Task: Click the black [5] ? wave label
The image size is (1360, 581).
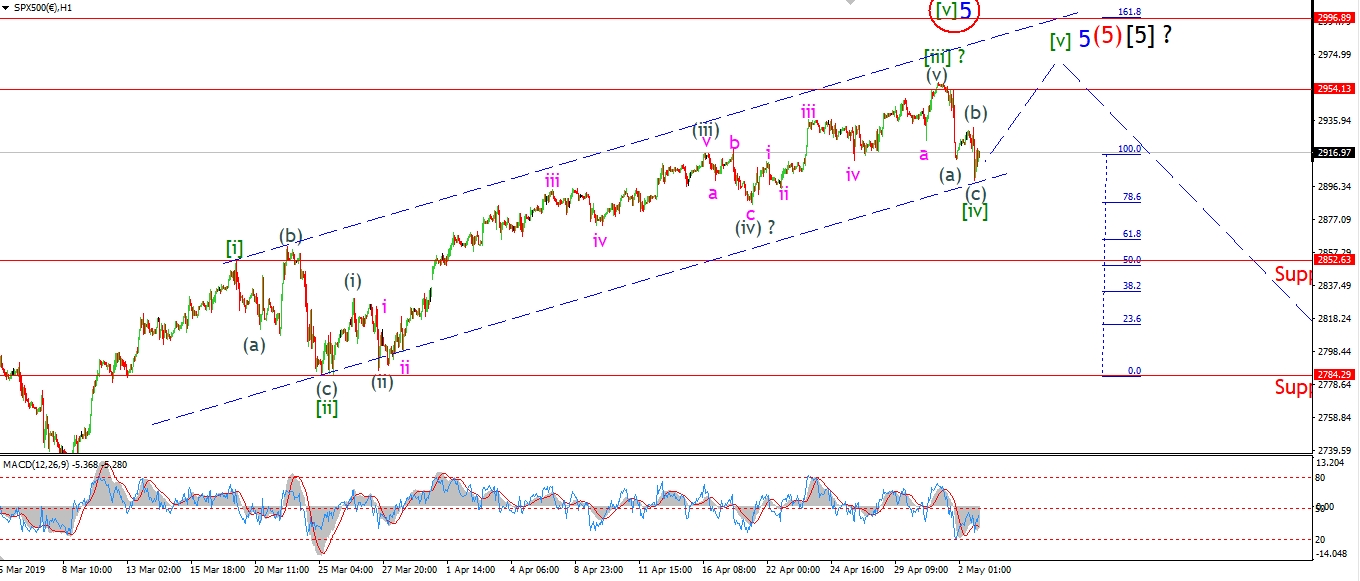Action: coord(1149,37)
